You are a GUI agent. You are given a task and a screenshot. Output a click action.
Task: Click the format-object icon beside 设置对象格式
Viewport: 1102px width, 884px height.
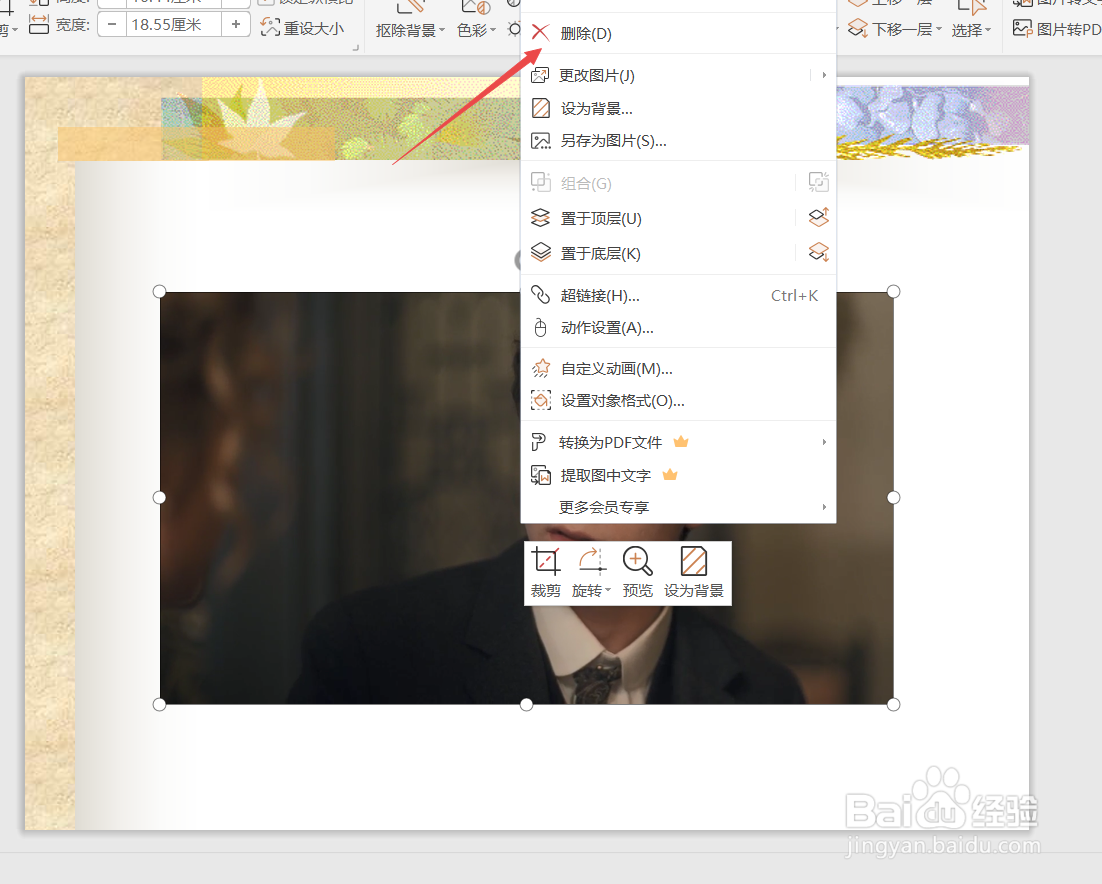pyautogui.click(x=540, y=401)
